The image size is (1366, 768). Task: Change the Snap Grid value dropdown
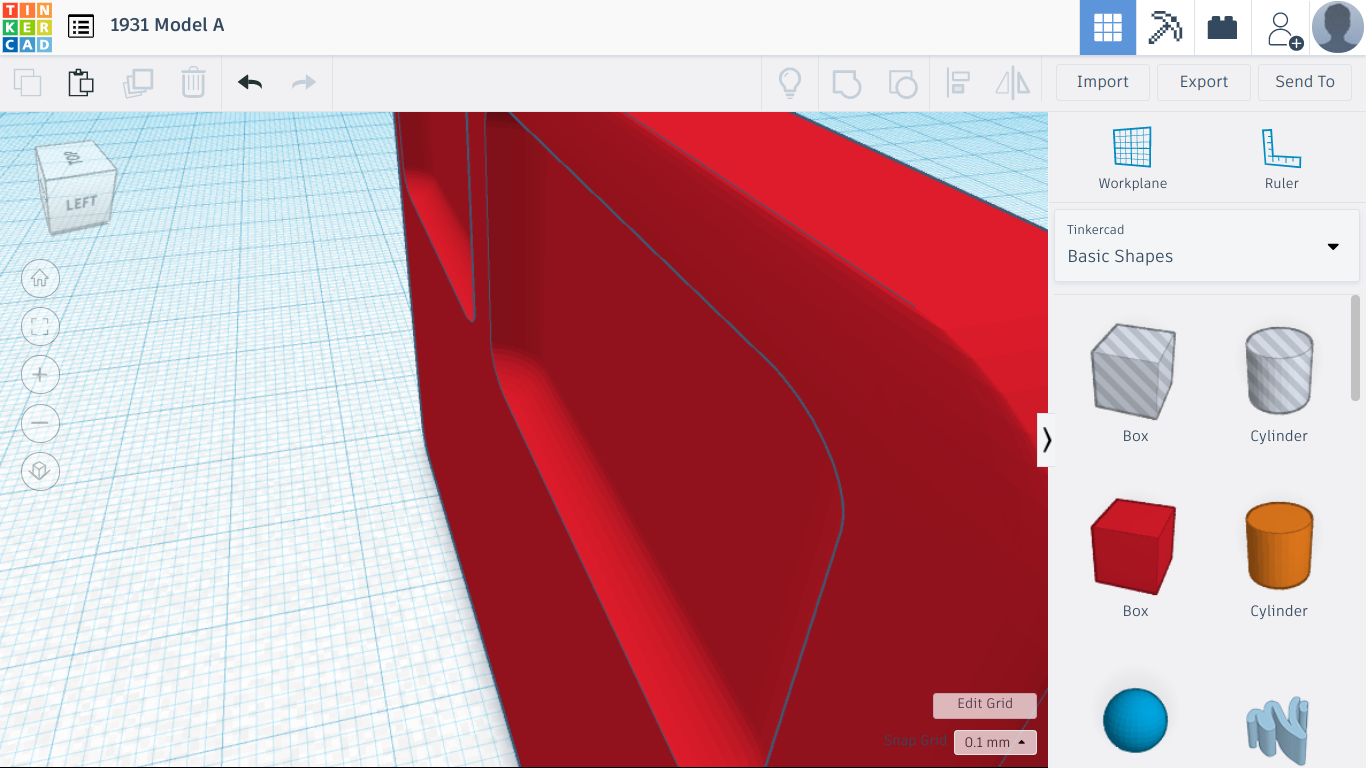click(993, 742)
